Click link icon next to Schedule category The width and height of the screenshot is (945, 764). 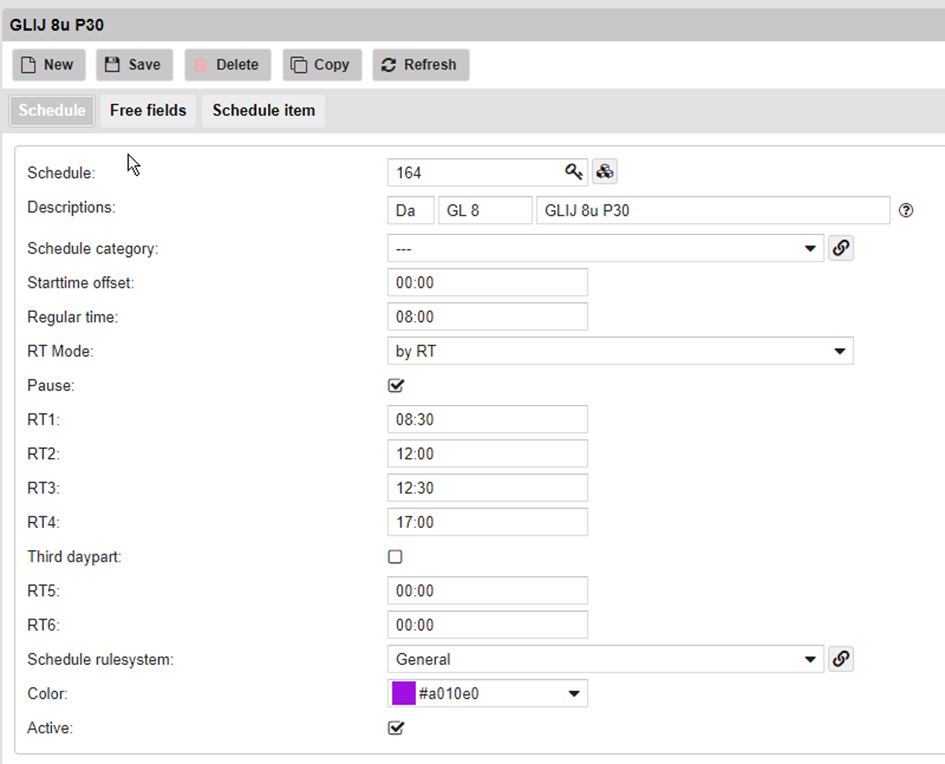[x=841, y=248]
